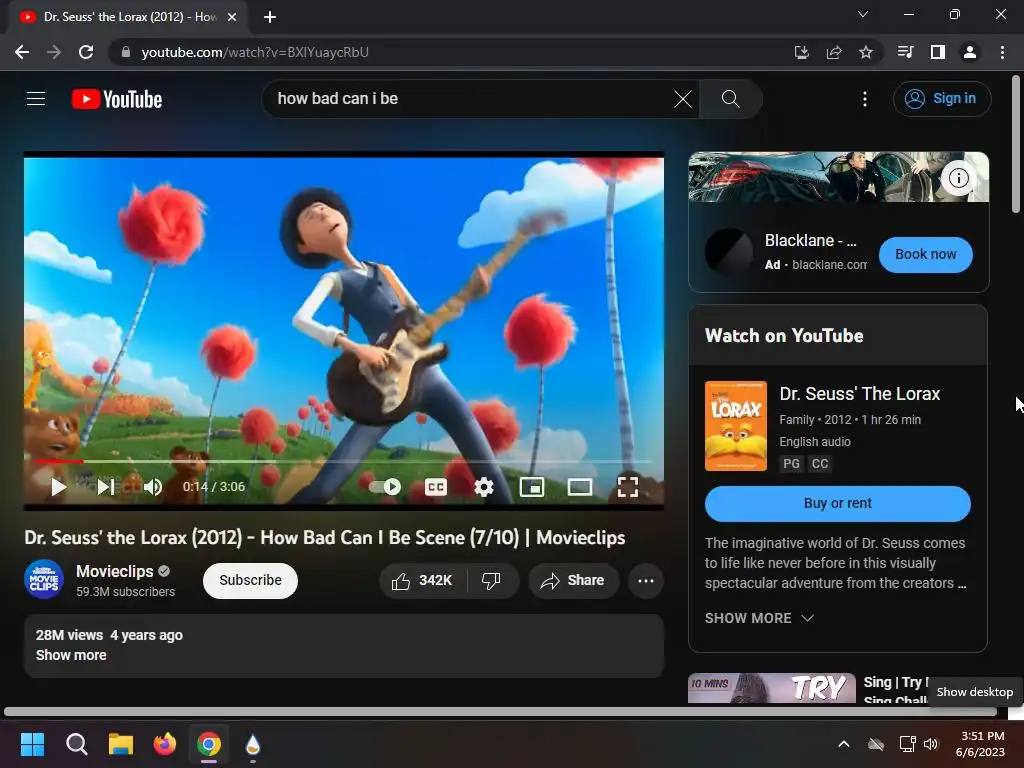Skip to next video
The width and height of the screenshot is (1024, 768).
tap(106, 487)
